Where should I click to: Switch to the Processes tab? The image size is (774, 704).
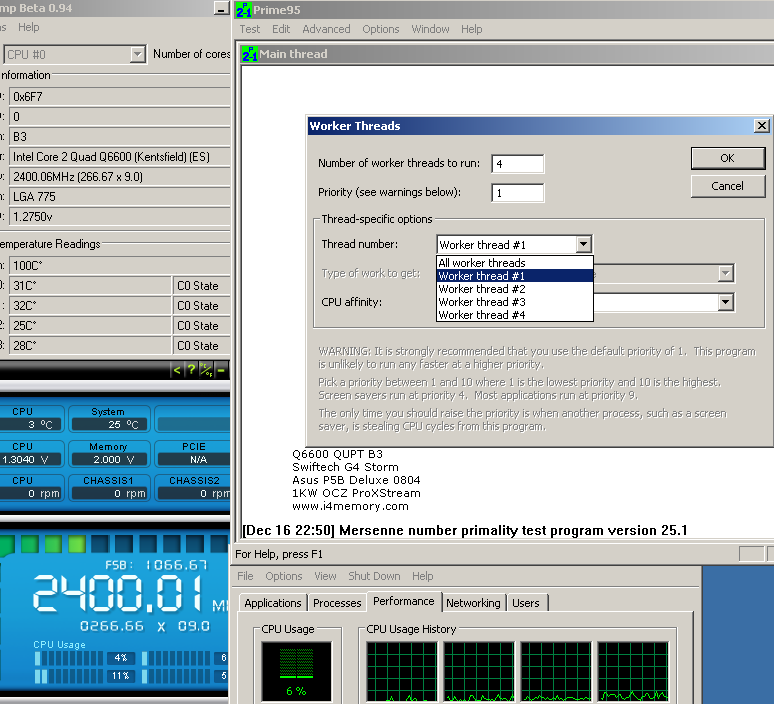coord(337,603)
